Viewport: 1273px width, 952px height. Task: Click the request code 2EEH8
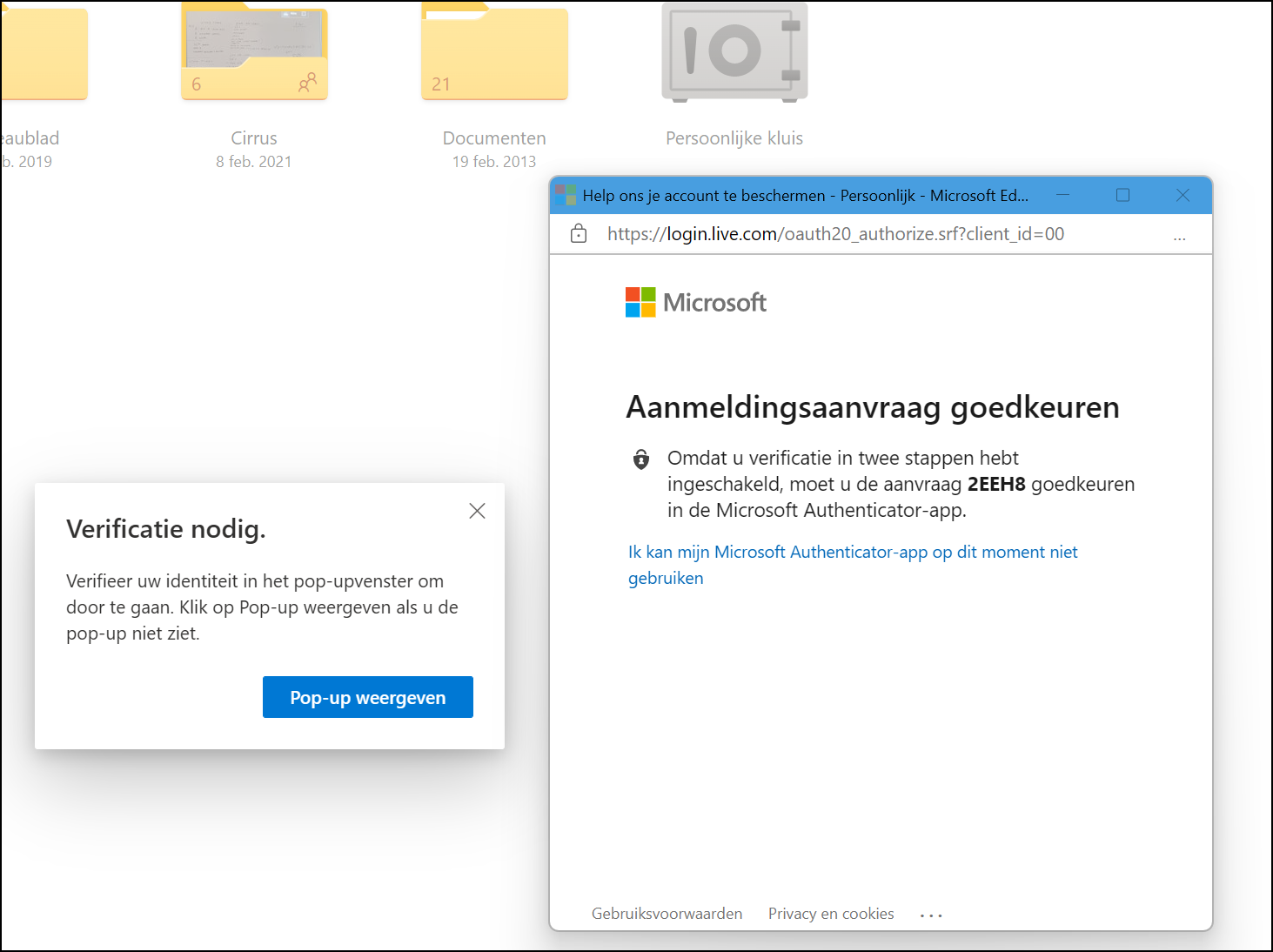click(996, 484)
